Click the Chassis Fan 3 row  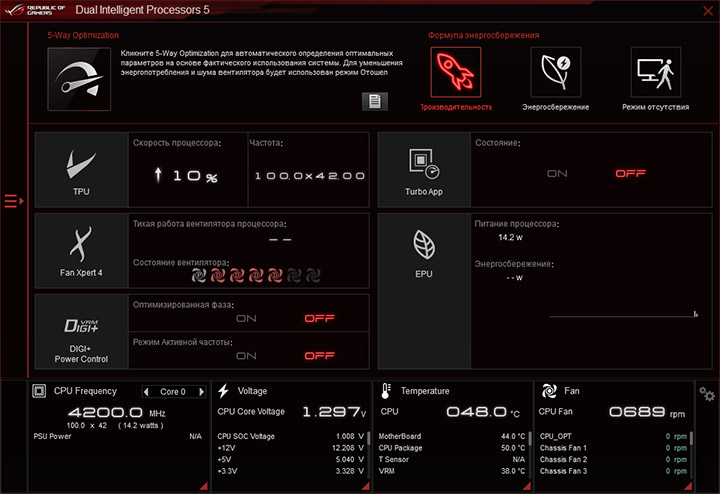pyautogui.click(x=613, y=471)
